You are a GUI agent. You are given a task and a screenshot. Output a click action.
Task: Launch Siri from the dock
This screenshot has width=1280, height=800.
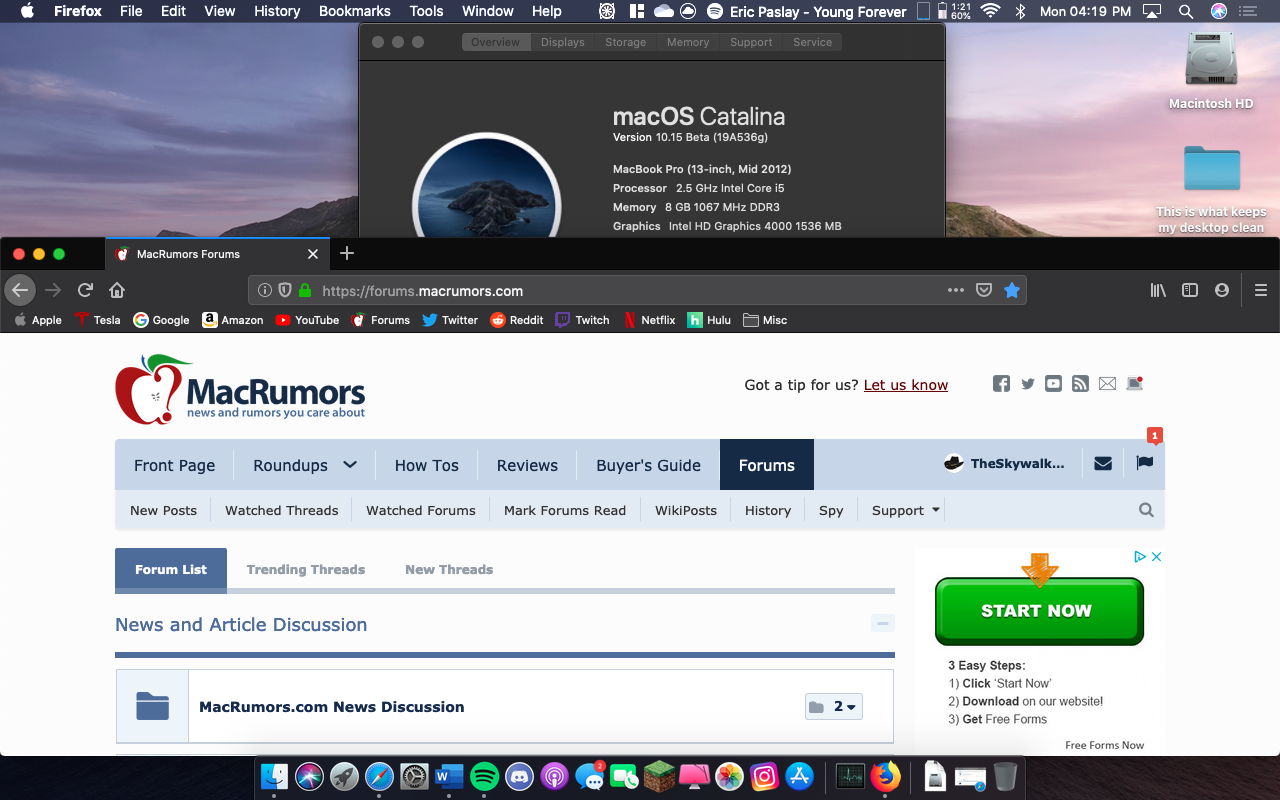[x=309, y=776]
